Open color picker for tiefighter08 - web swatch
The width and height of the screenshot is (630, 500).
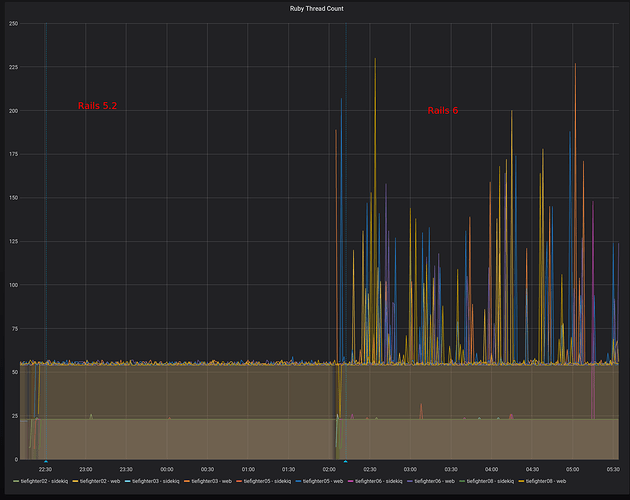(521, 481)
